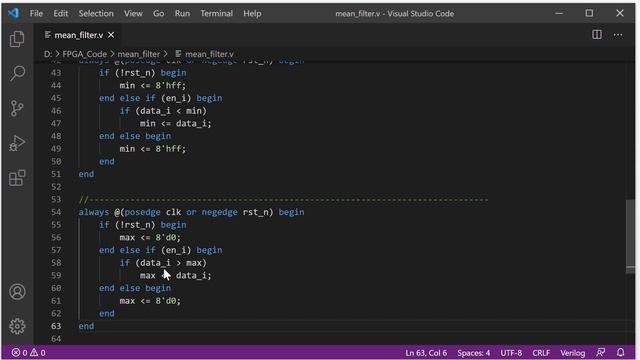Open the Selection menu
The height and width of the screenshot is (360, 640).
[x=96, y=13]
